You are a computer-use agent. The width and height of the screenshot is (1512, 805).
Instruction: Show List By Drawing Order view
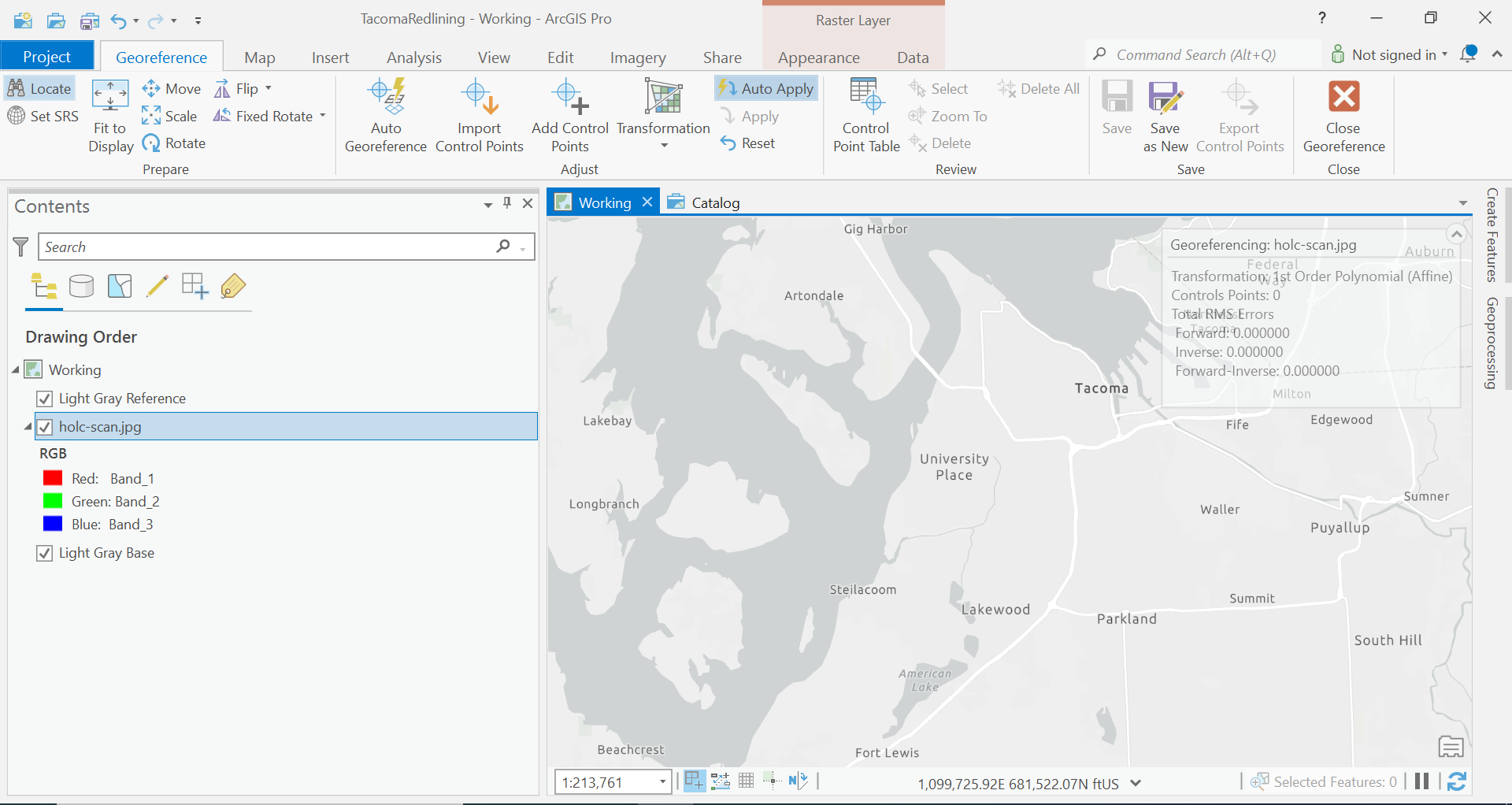(44, 287)
